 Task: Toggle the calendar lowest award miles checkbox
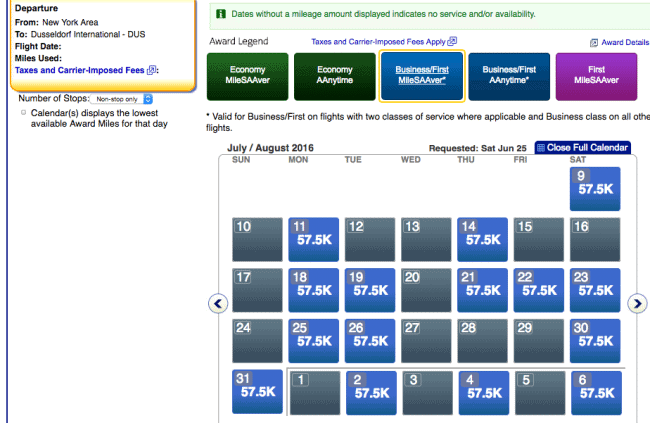(x=24, y=112)
